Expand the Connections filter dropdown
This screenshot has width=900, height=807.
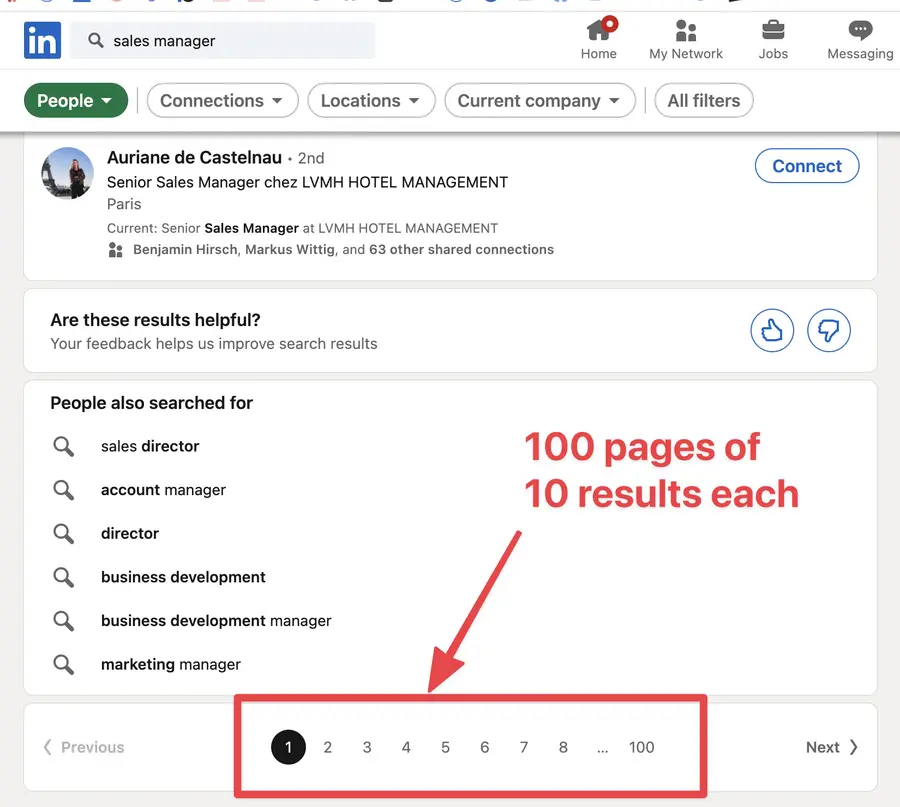pos(222,100)
